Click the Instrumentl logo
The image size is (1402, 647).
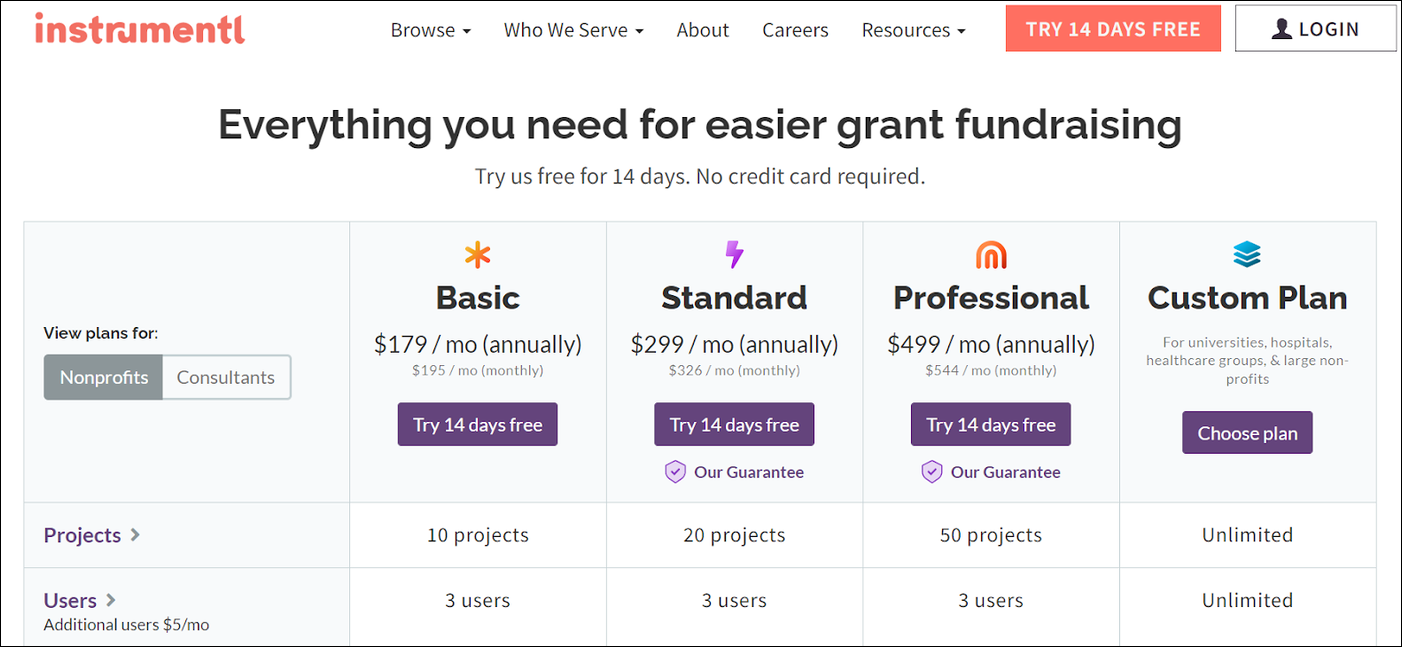(140, 29)
